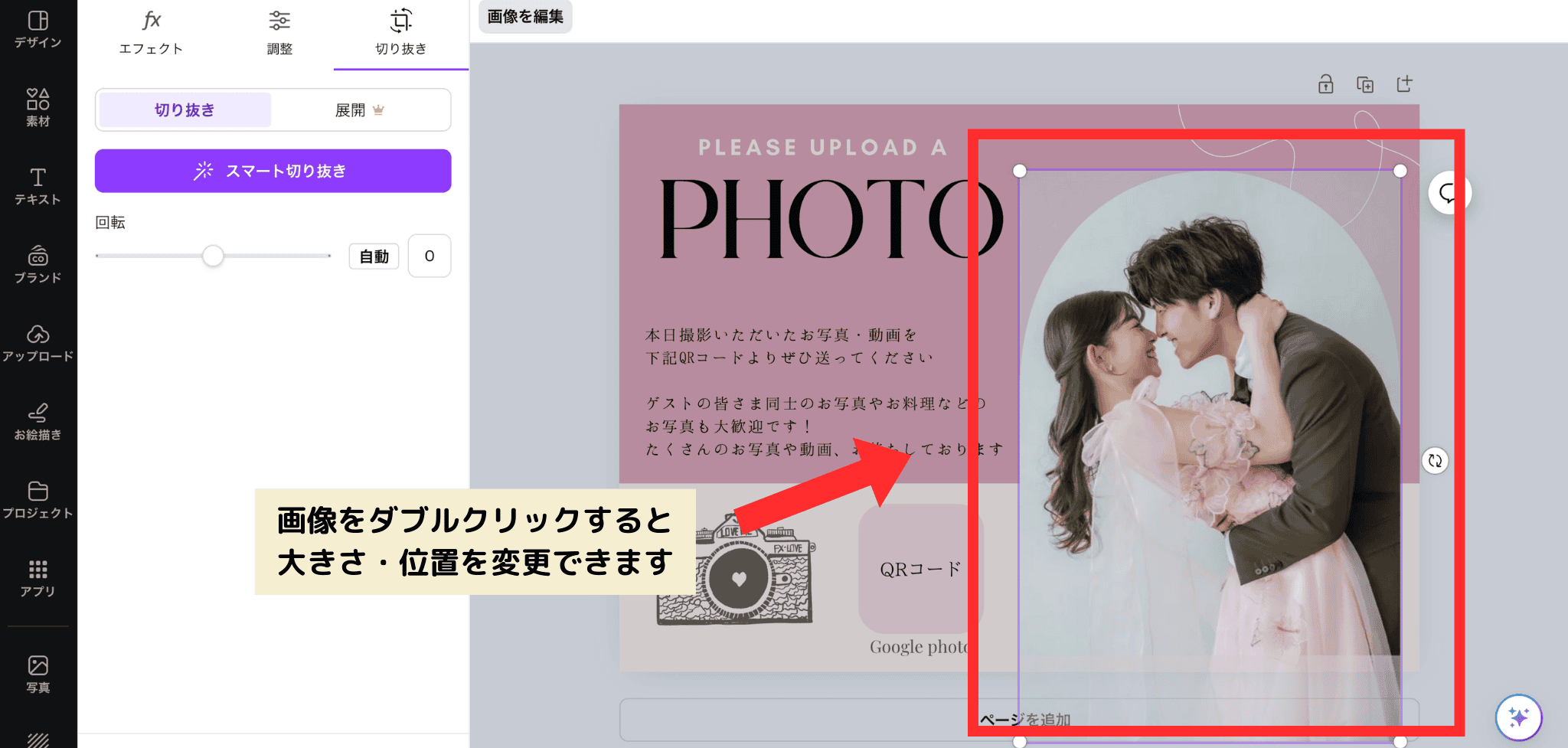Click the rotation angle value field
Screen dimensions: 1568x748
click(429, 256)
